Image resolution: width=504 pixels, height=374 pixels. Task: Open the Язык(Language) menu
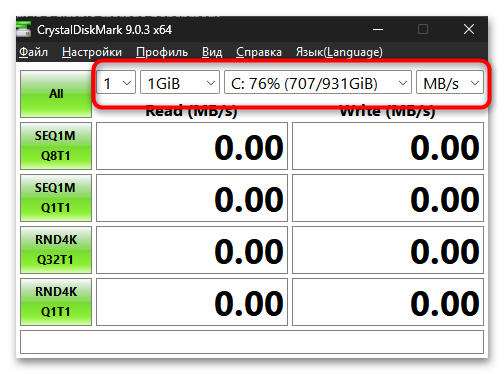[339, 52]
